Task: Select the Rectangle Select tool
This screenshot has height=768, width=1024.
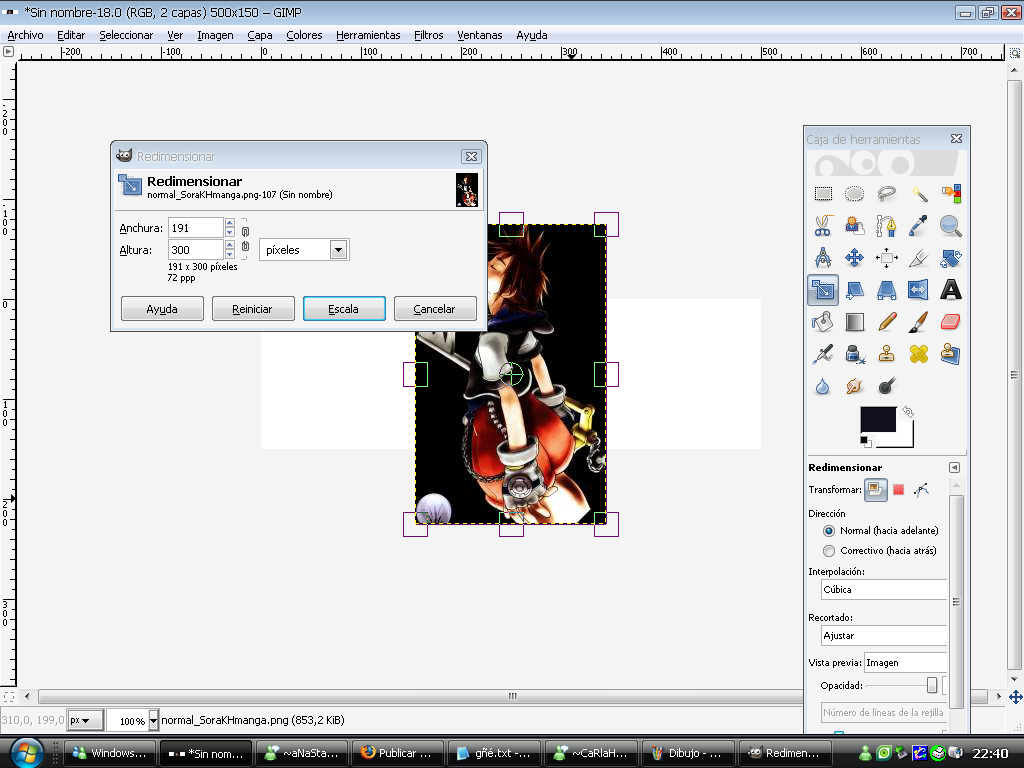Action: click(823, 194)
